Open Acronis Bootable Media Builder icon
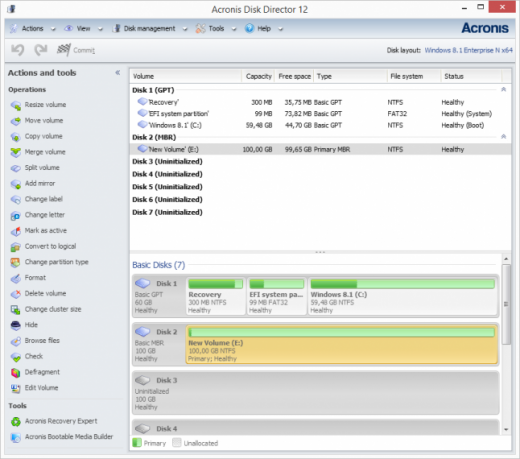The image size is (520, 459). coord(16,437)
